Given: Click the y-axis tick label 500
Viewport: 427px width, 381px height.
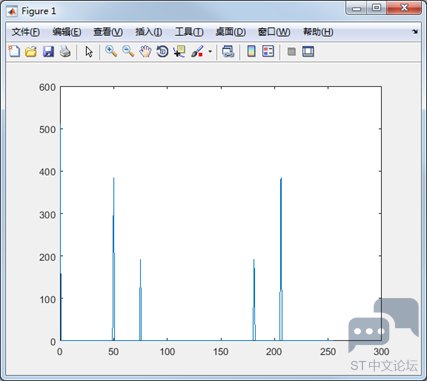Looking at the screenshot, I should [x=47, y=130].
